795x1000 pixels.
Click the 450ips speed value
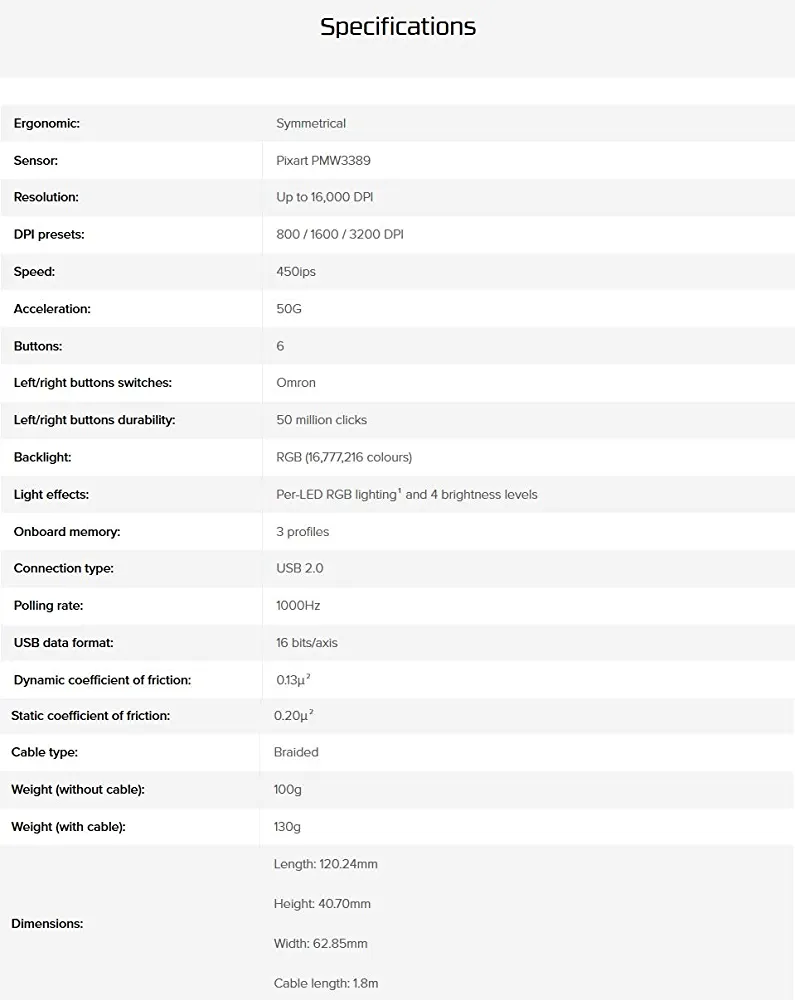click(x=296, y=271)
